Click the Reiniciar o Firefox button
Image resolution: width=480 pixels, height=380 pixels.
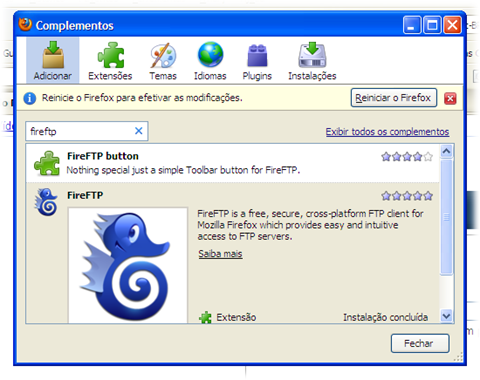click(x=394, y=98)
